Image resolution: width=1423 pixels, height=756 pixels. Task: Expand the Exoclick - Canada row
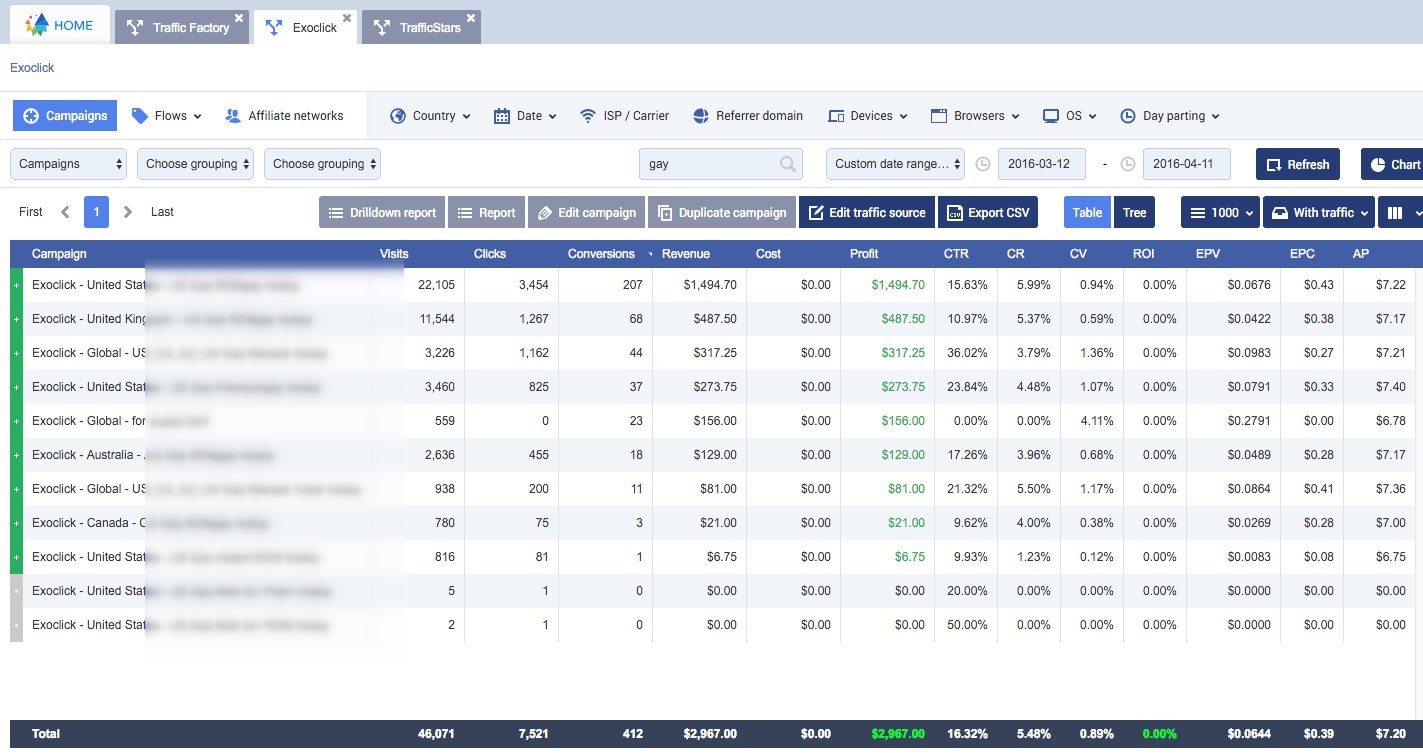16,523
